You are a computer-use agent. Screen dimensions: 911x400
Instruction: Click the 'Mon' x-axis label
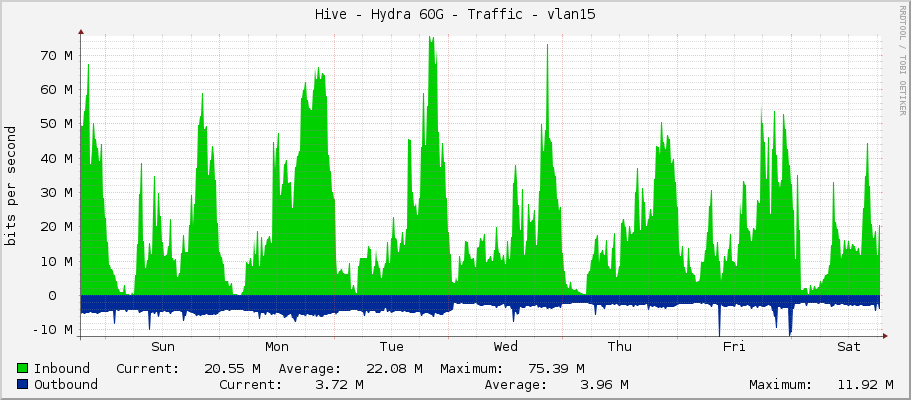pyautogui.click(x=277, y=347)
